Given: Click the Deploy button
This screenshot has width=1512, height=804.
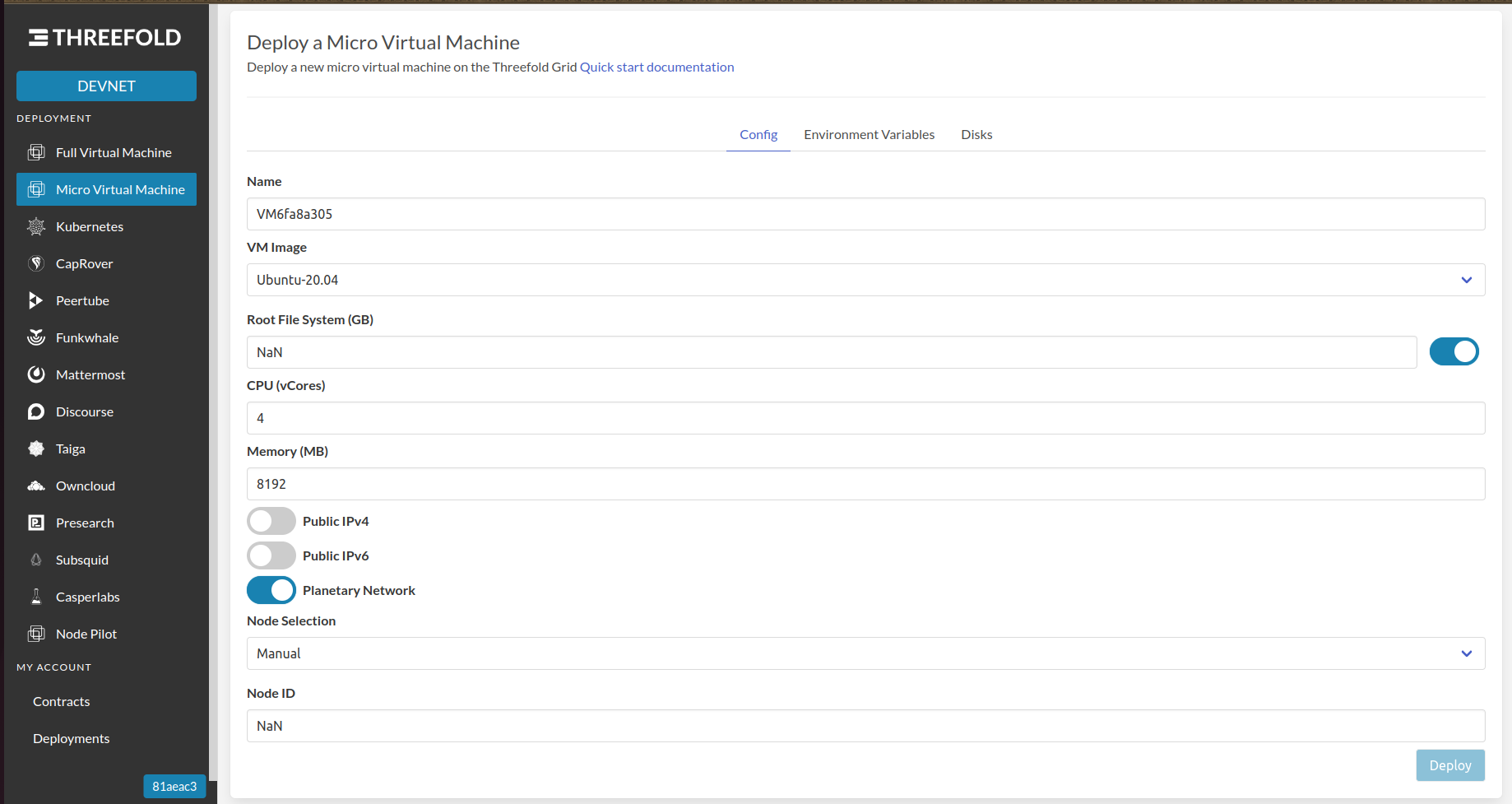Looking at the screenshot, I should point(1450,765).
